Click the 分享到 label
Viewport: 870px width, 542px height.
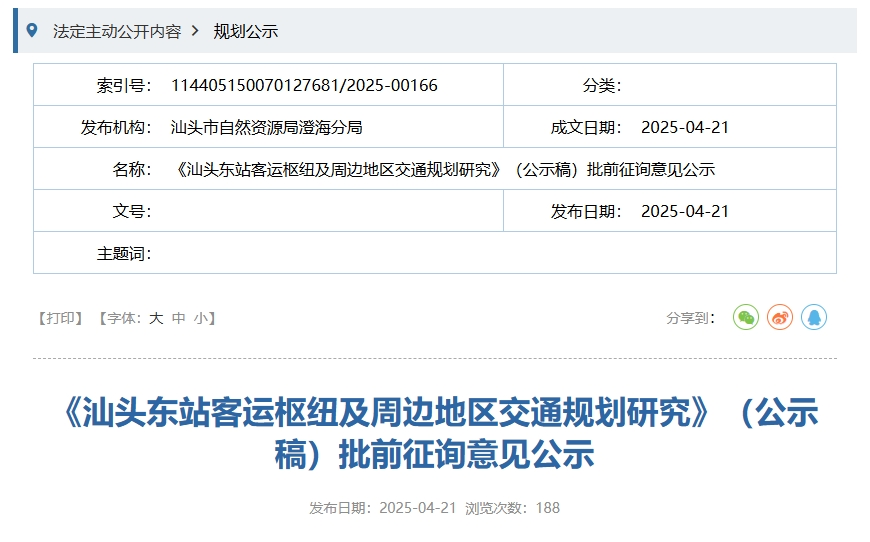coord(690,318)
